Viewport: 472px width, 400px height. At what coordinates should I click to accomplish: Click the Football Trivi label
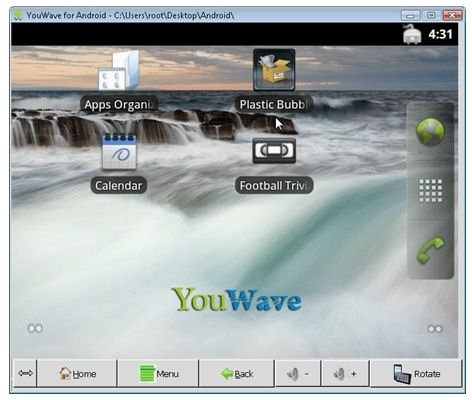pyautogui.click(x=274, y=185)
